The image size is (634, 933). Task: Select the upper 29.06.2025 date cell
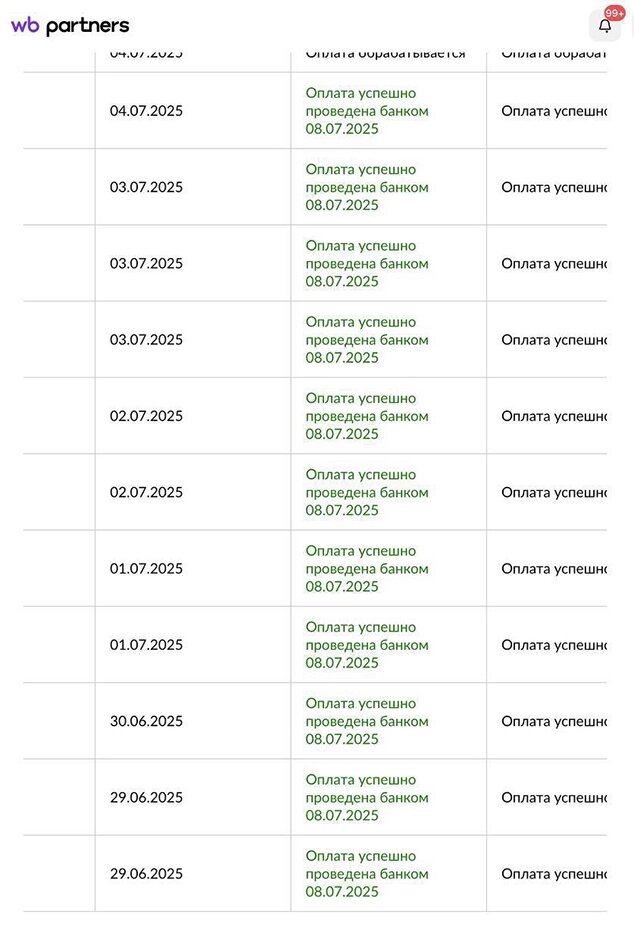coord(146,798)
